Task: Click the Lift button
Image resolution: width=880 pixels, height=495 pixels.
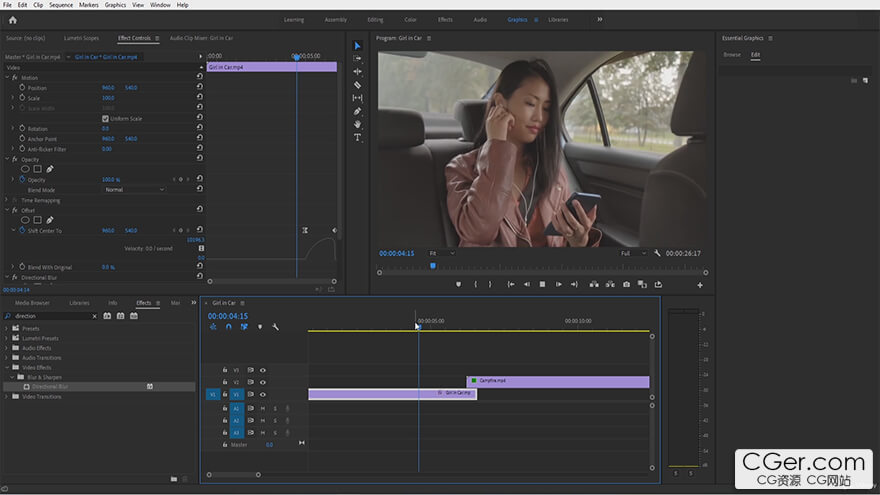Action: 594,285
